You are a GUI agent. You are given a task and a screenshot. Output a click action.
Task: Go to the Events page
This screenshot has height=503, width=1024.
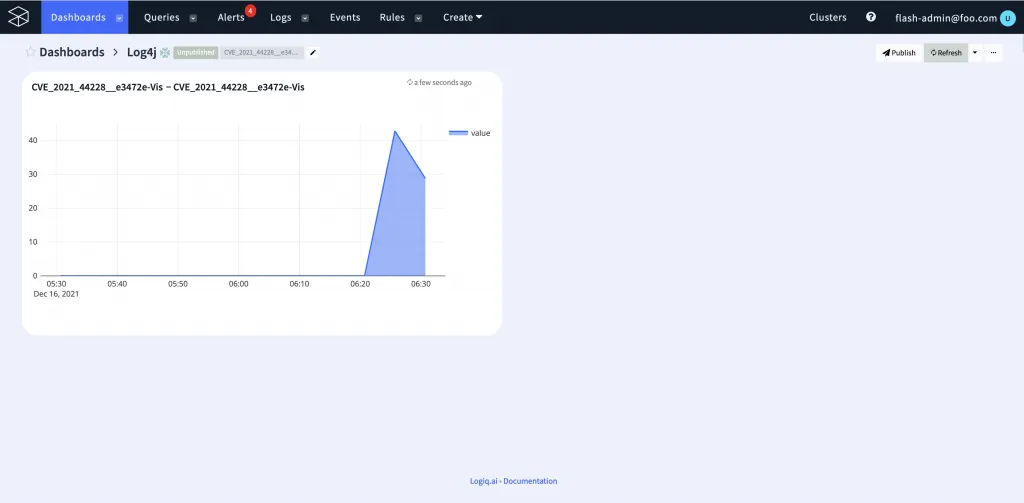(x=345, y=17)
